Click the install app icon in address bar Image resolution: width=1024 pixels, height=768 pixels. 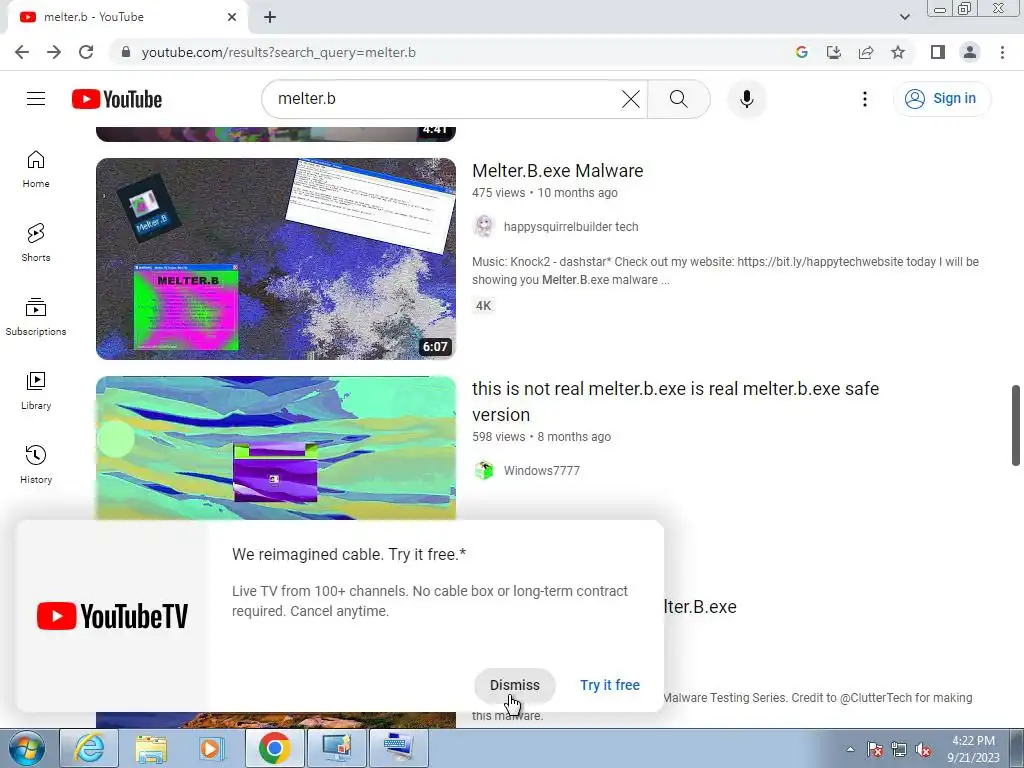(833, 52)
